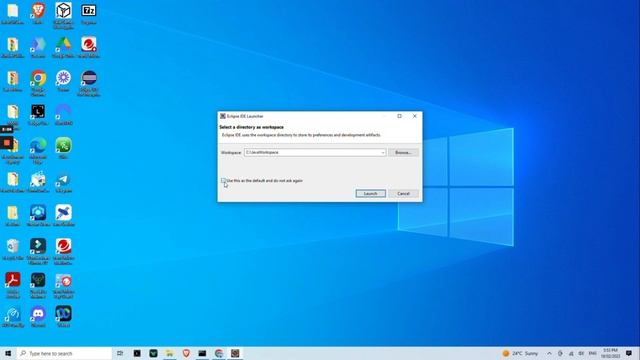
Task: Show hidden system tray icons
Action: [x=549, y=353]
